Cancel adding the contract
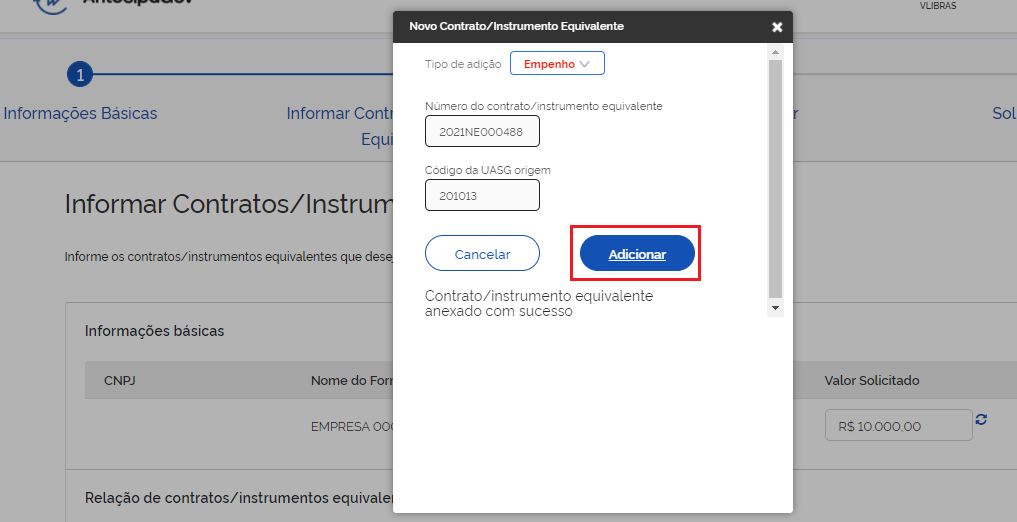 tap(482, 254)
